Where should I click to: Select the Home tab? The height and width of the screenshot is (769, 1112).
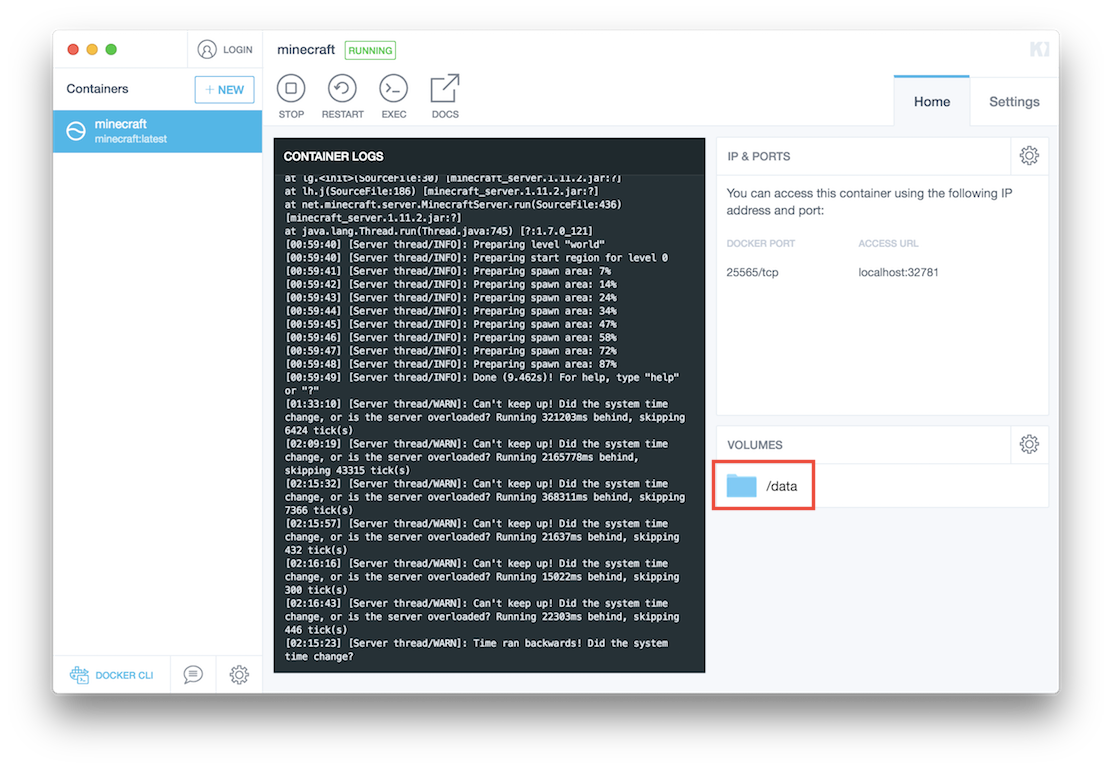point(932,102)
